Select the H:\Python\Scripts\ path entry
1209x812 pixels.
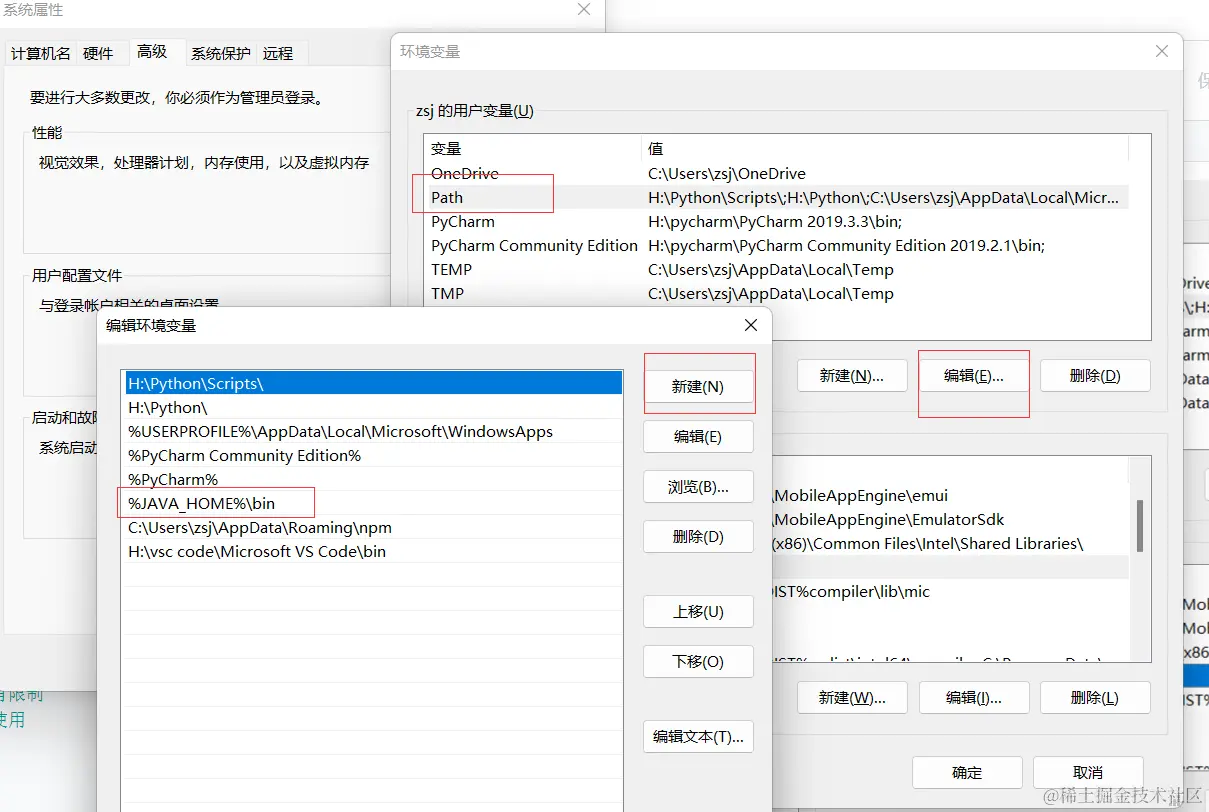tap(373, 383)
